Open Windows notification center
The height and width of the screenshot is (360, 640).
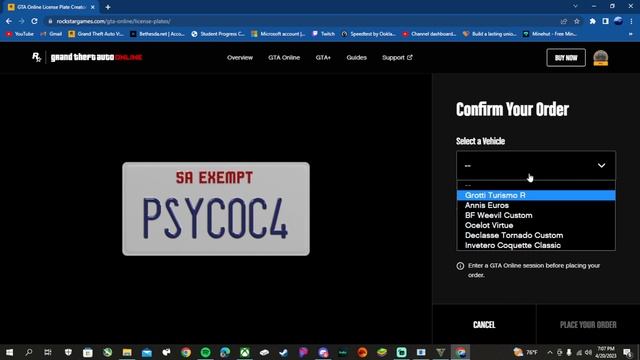(628, 352)
